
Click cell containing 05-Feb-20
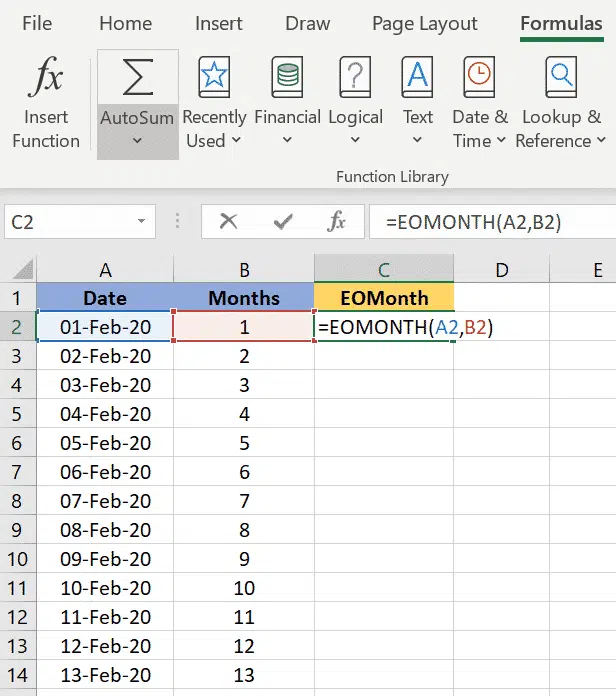[x=105, y=443]
